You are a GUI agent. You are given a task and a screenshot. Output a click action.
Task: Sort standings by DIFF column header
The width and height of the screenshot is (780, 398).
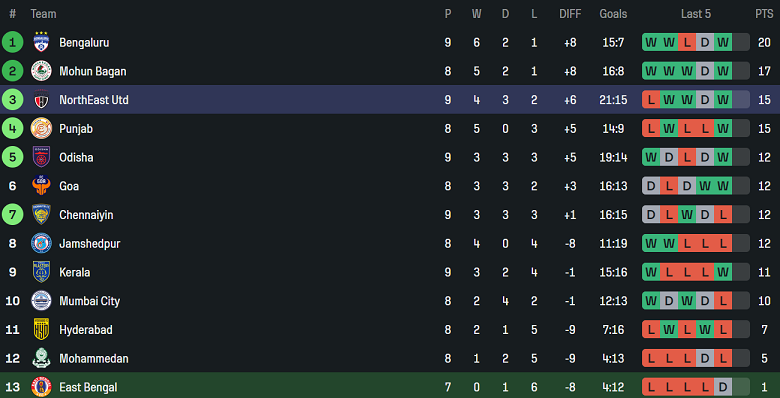click(570, 14)
